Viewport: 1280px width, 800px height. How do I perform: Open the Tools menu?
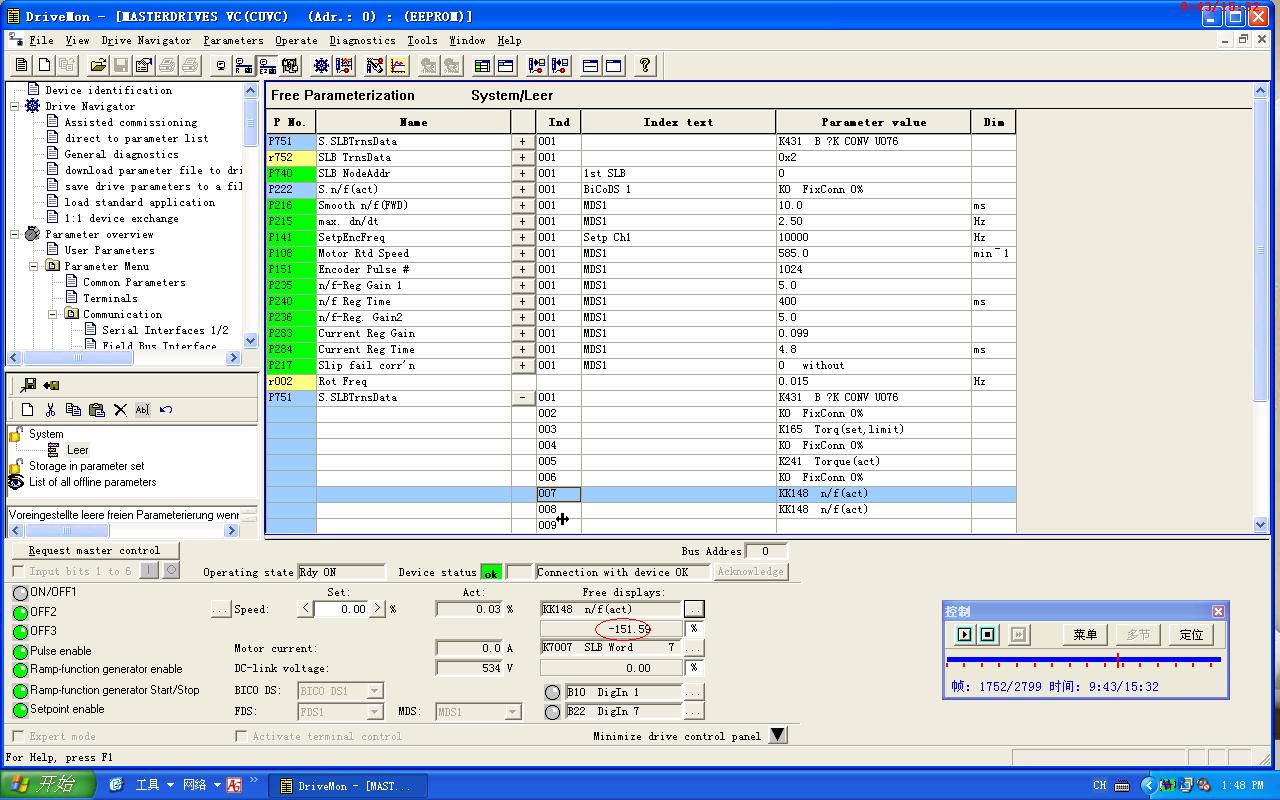point(422,40)
